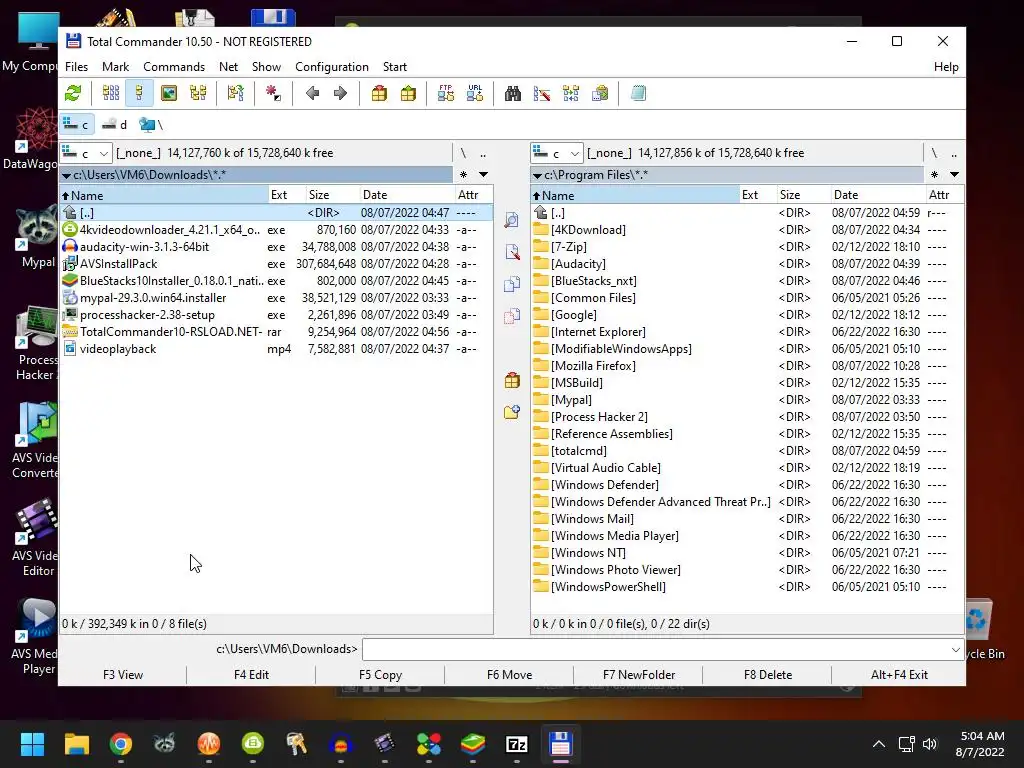Screen dimensions: 1024x768
Task: Open the Mark menu
Action: pyautogui.click(x=116, y=67)
